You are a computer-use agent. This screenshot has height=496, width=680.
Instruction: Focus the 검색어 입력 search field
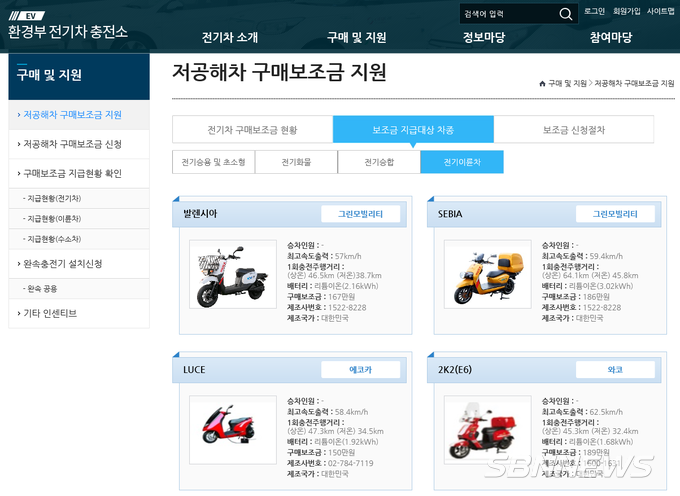coord(509,14)
